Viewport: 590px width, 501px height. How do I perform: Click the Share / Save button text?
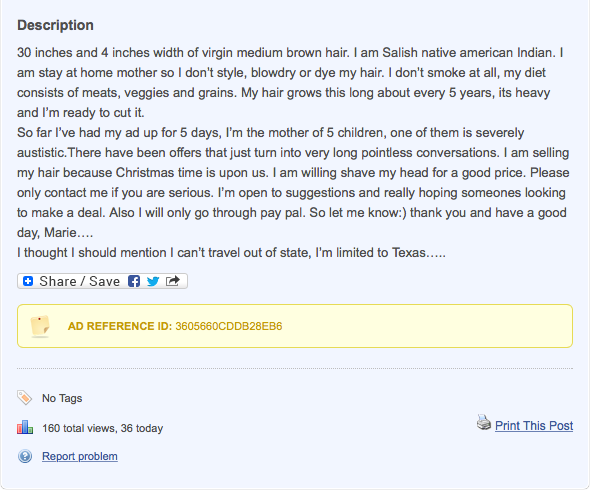click(x=79, y=281)
